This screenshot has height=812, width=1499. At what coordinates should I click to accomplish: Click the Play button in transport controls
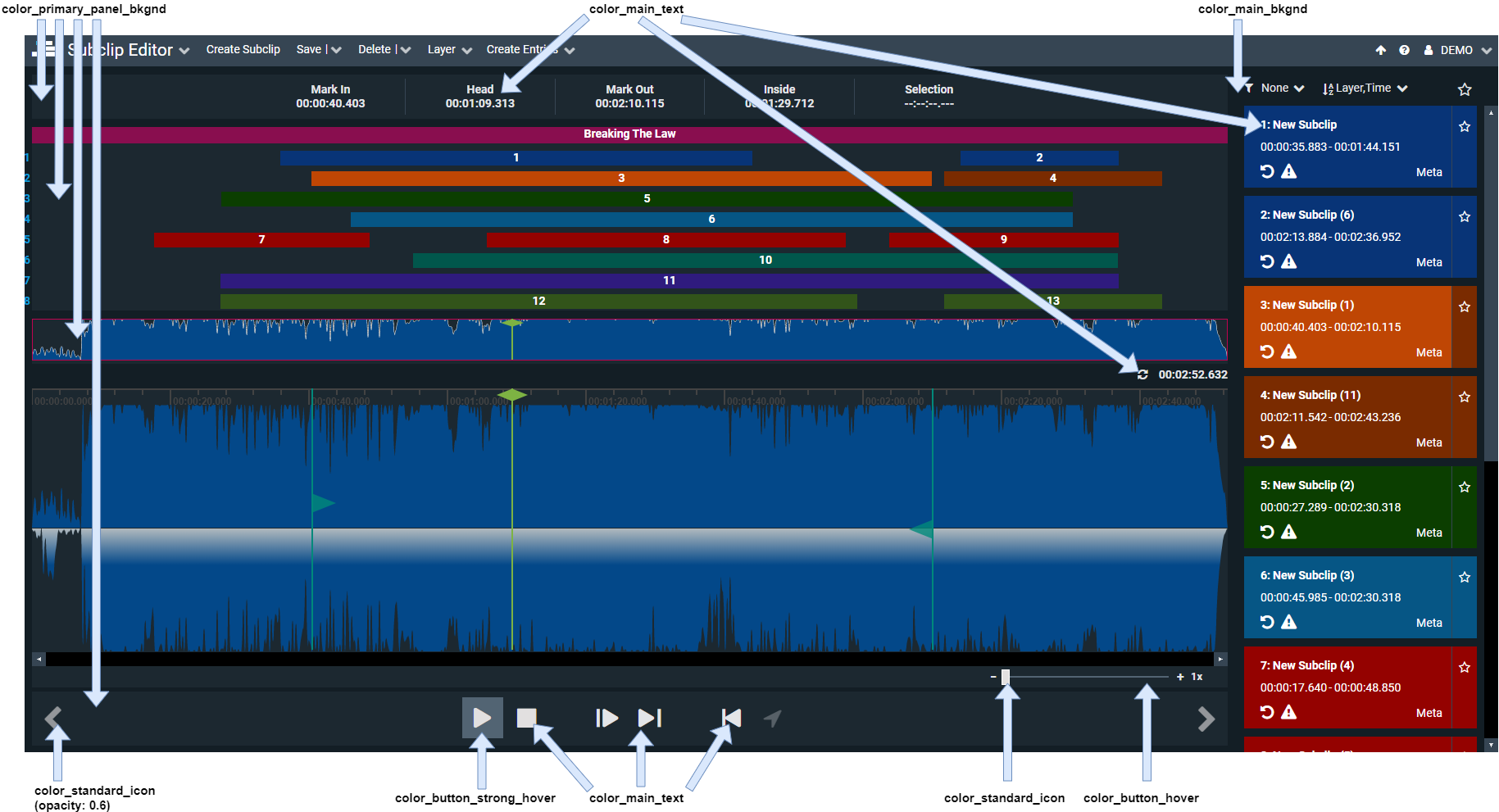pyautogui.click(x=482, y=719)
